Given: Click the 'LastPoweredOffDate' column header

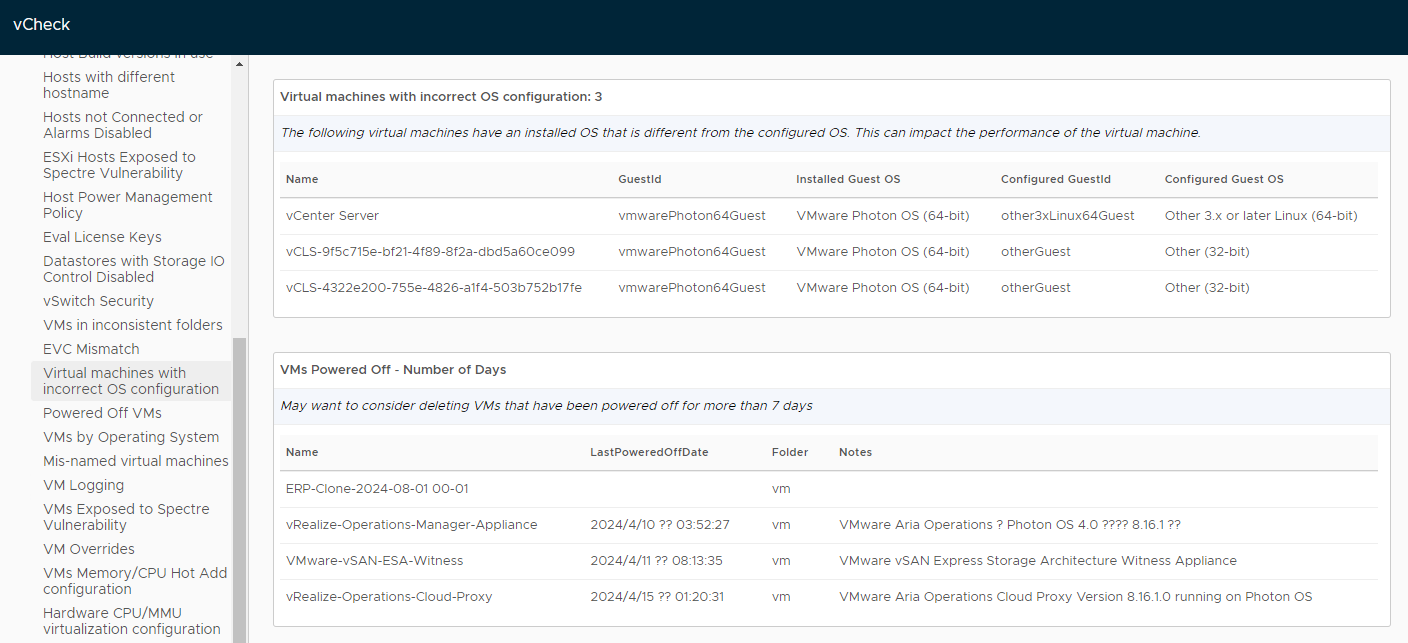Looking at the screenshot, I should point(649,452).
